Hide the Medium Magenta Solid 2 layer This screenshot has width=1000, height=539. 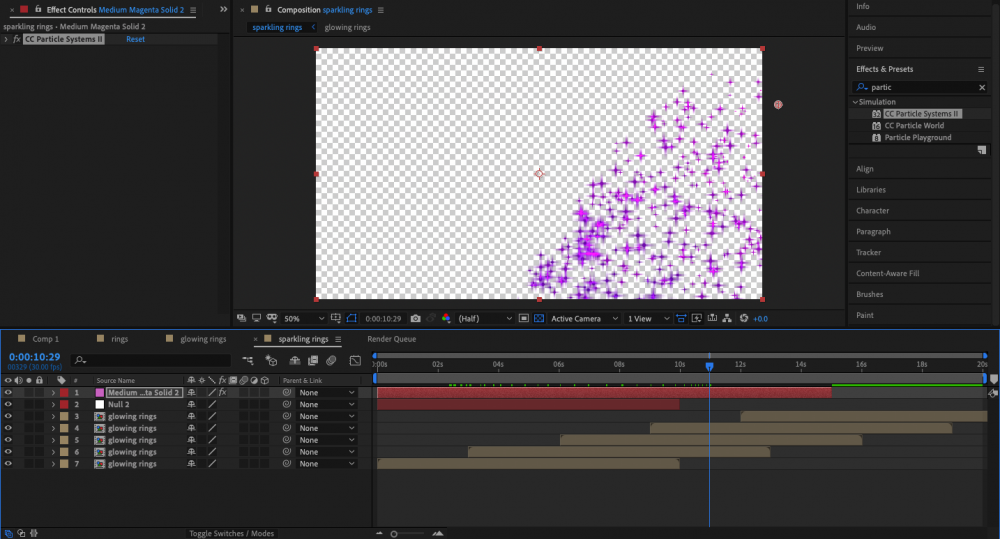8,393
